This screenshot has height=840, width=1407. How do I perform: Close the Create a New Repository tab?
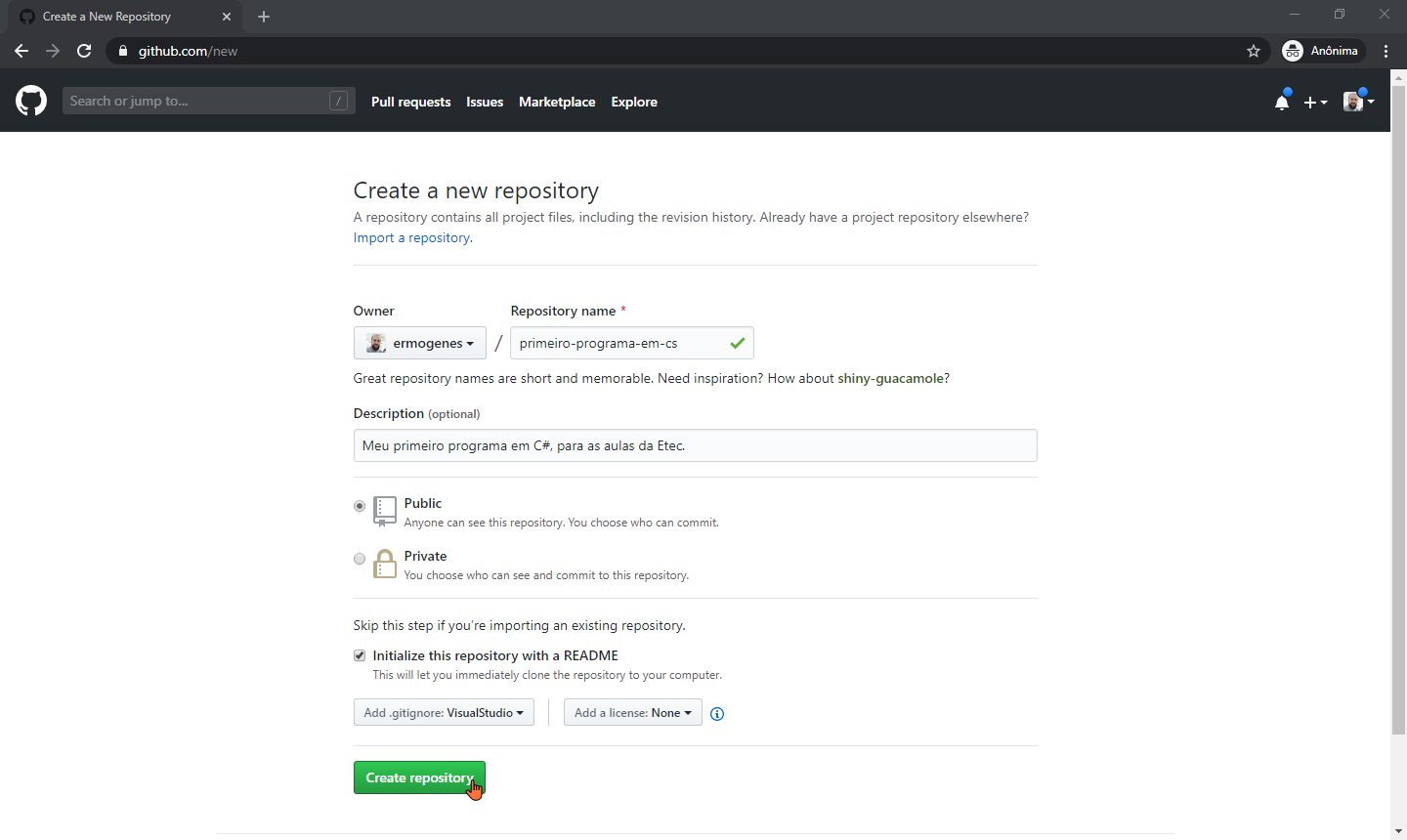(x=227, y=17)
